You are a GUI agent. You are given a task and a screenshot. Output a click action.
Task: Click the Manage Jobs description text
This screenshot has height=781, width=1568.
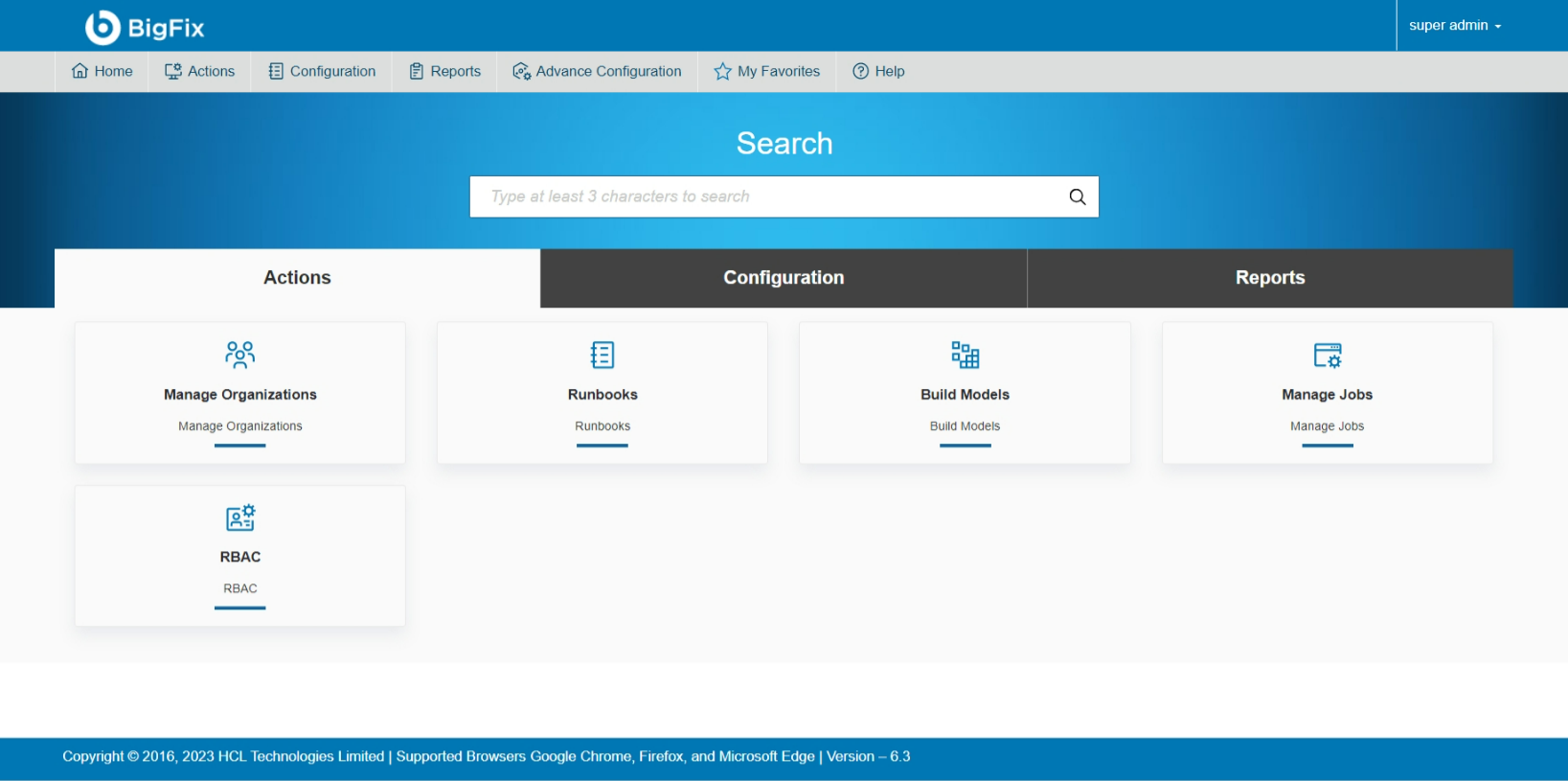pyautogui.click(x=1328, y=426)
